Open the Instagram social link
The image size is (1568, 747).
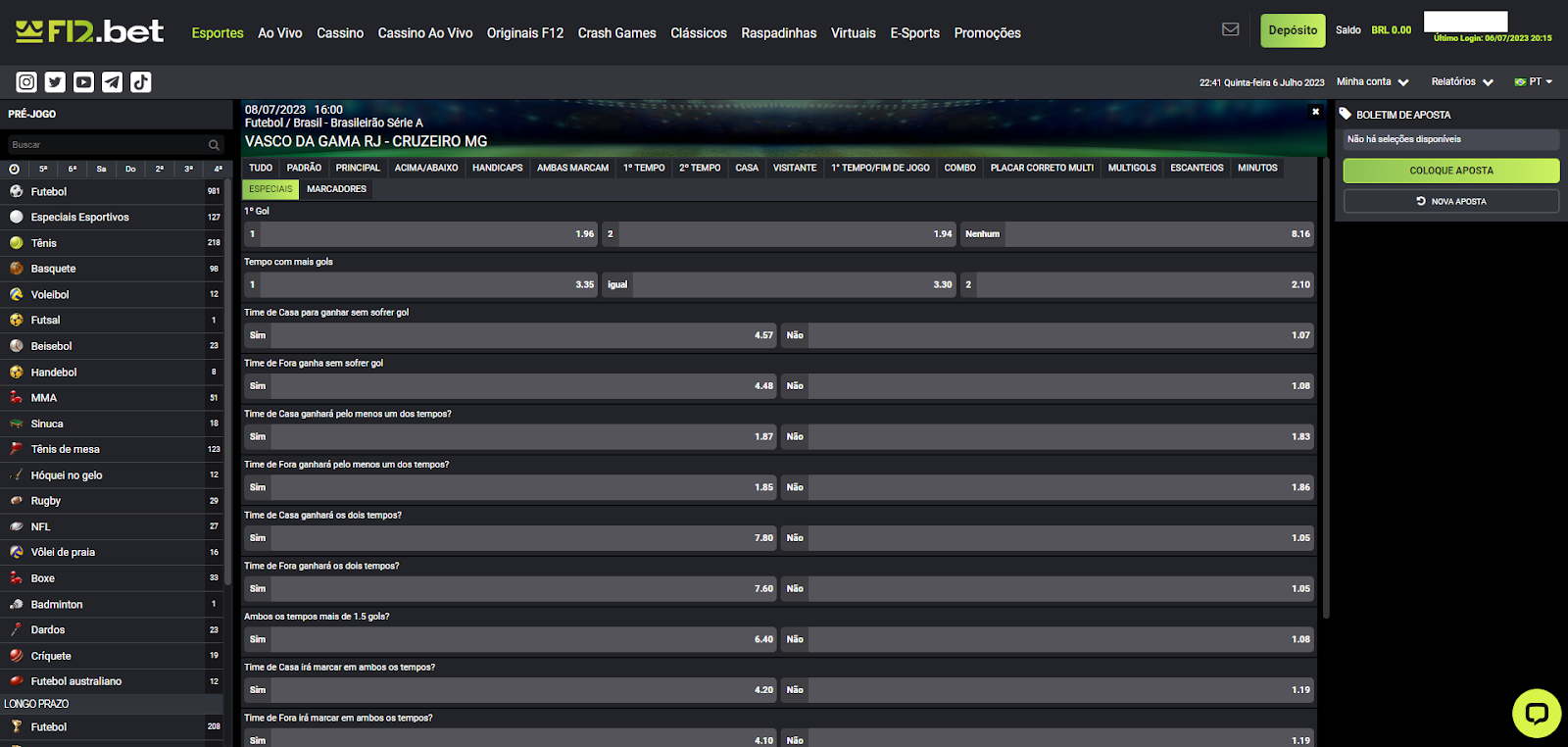pyautogui.click(x=26, y=82)
